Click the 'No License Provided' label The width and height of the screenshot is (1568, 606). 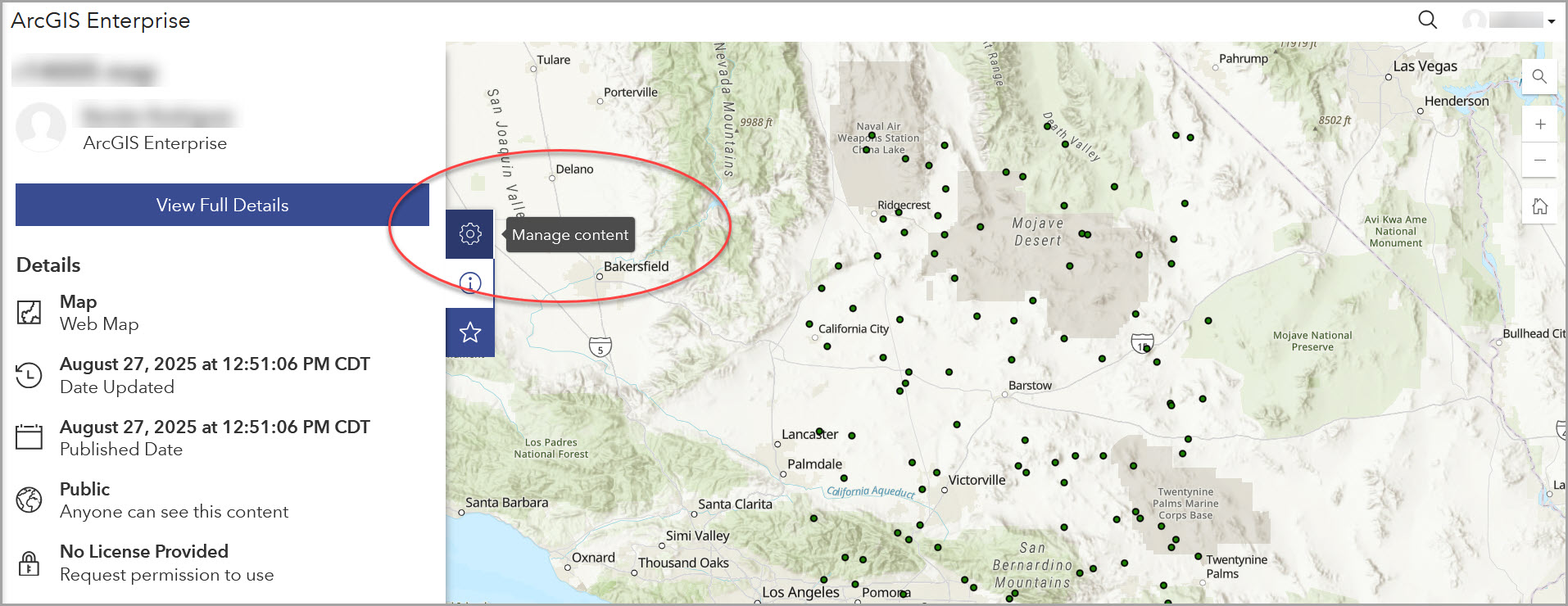click(144, 551)
